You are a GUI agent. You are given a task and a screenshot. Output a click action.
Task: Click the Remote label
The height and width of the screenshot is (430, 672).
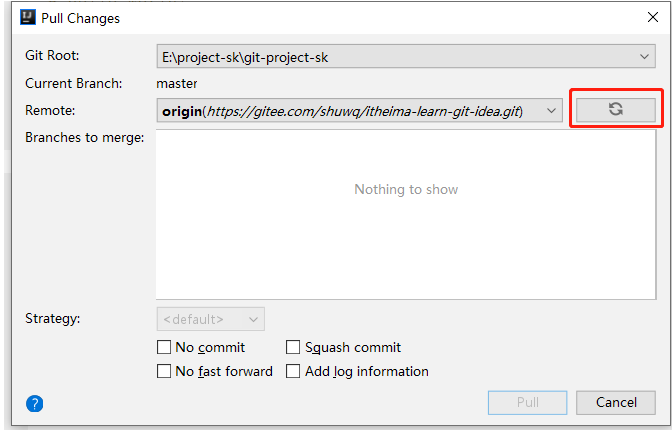pyautogui.click(x=50, y=110)
